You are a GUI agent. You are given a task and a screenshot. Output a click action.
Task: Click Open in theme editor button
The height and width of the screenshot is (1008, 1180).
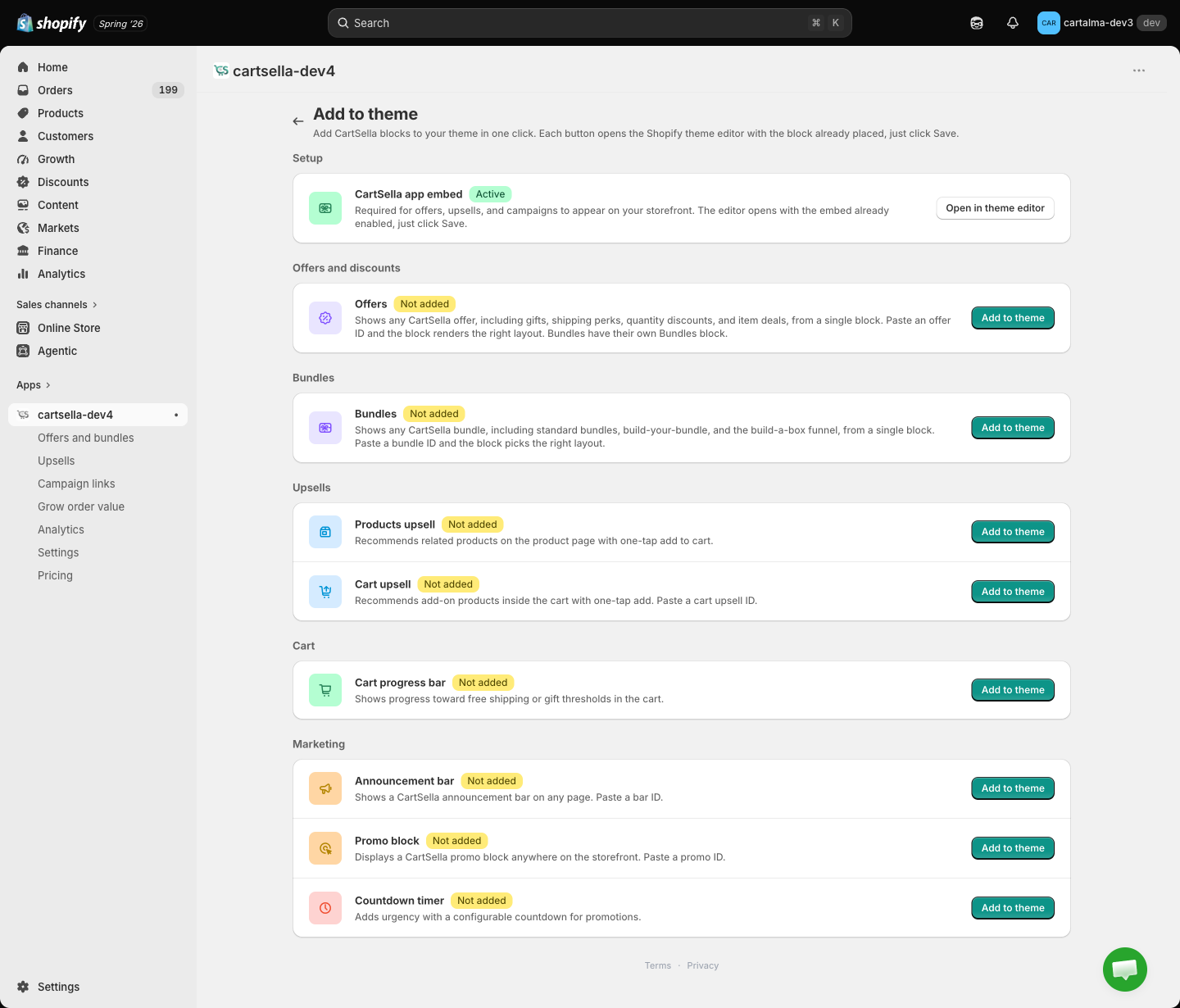[x=995, y=208]
